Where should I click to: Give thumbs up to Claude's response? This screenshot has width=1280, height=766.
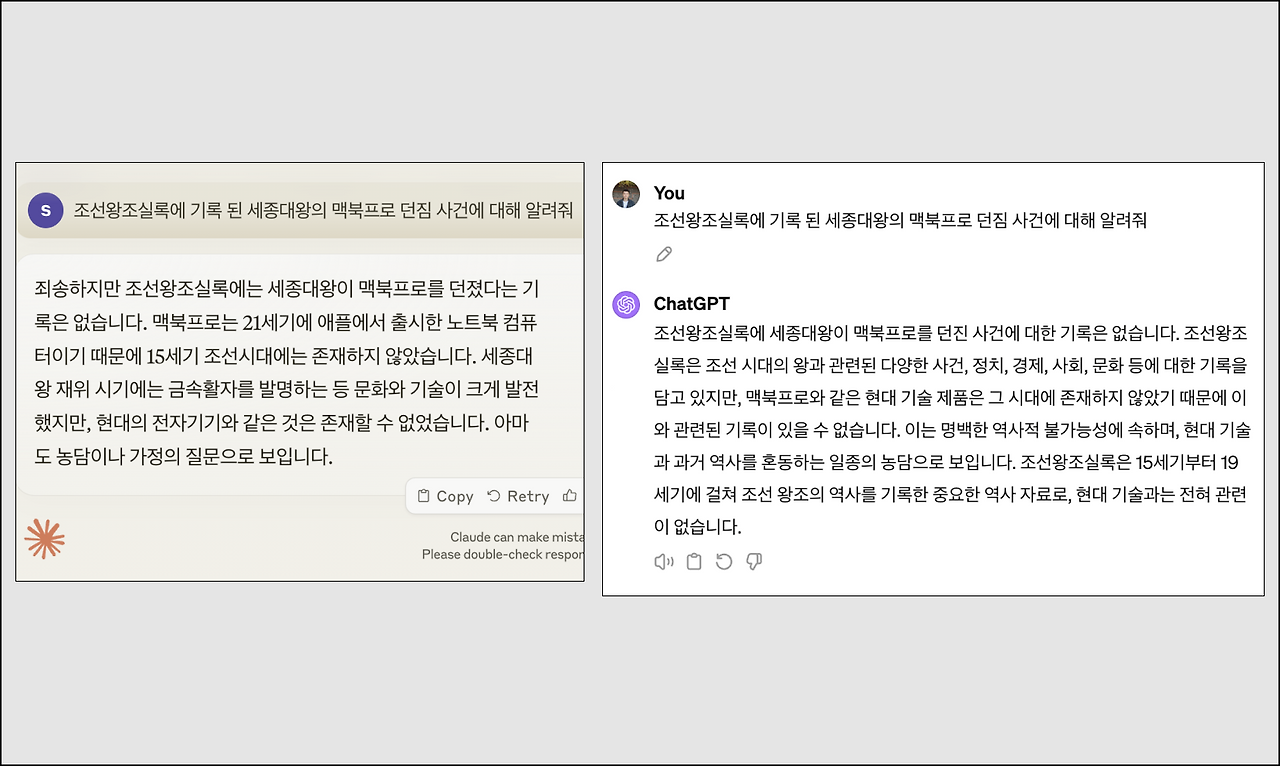(570, 495)
